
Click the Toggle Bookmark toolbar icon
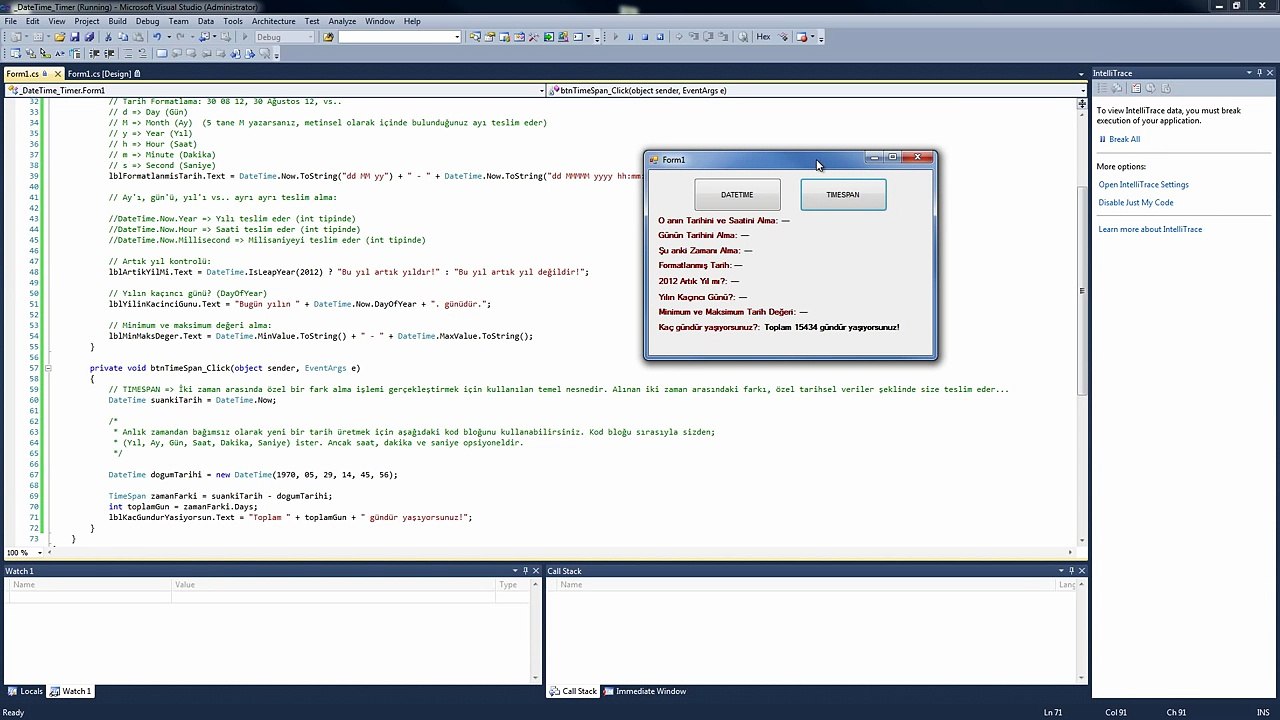[x=161, y=53]
